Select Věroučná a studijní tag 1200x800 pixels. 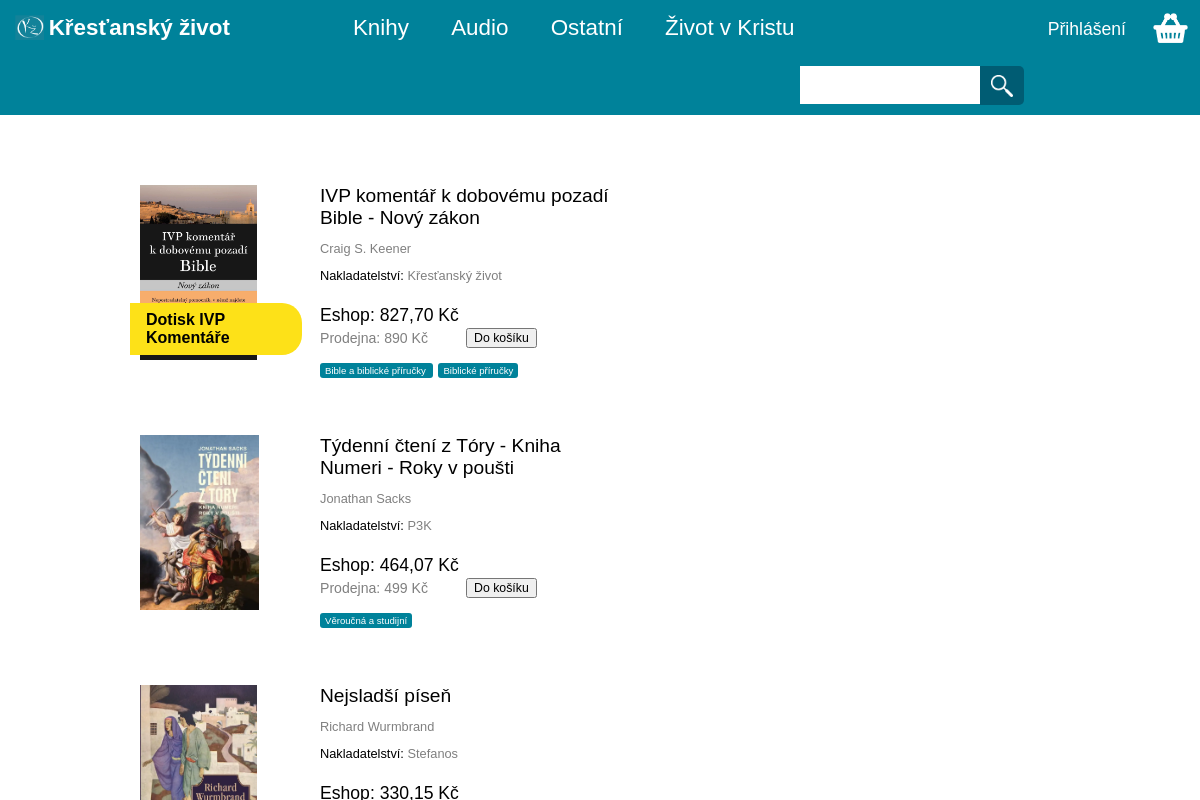pyautogui.click(x=366, y=621)
